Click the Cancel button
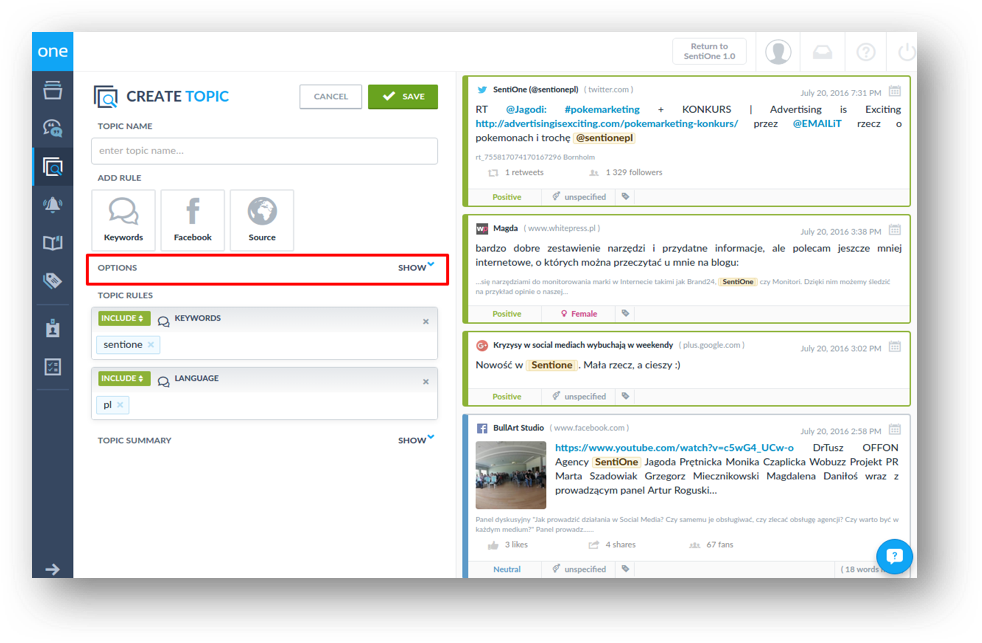 pos(331,96)
